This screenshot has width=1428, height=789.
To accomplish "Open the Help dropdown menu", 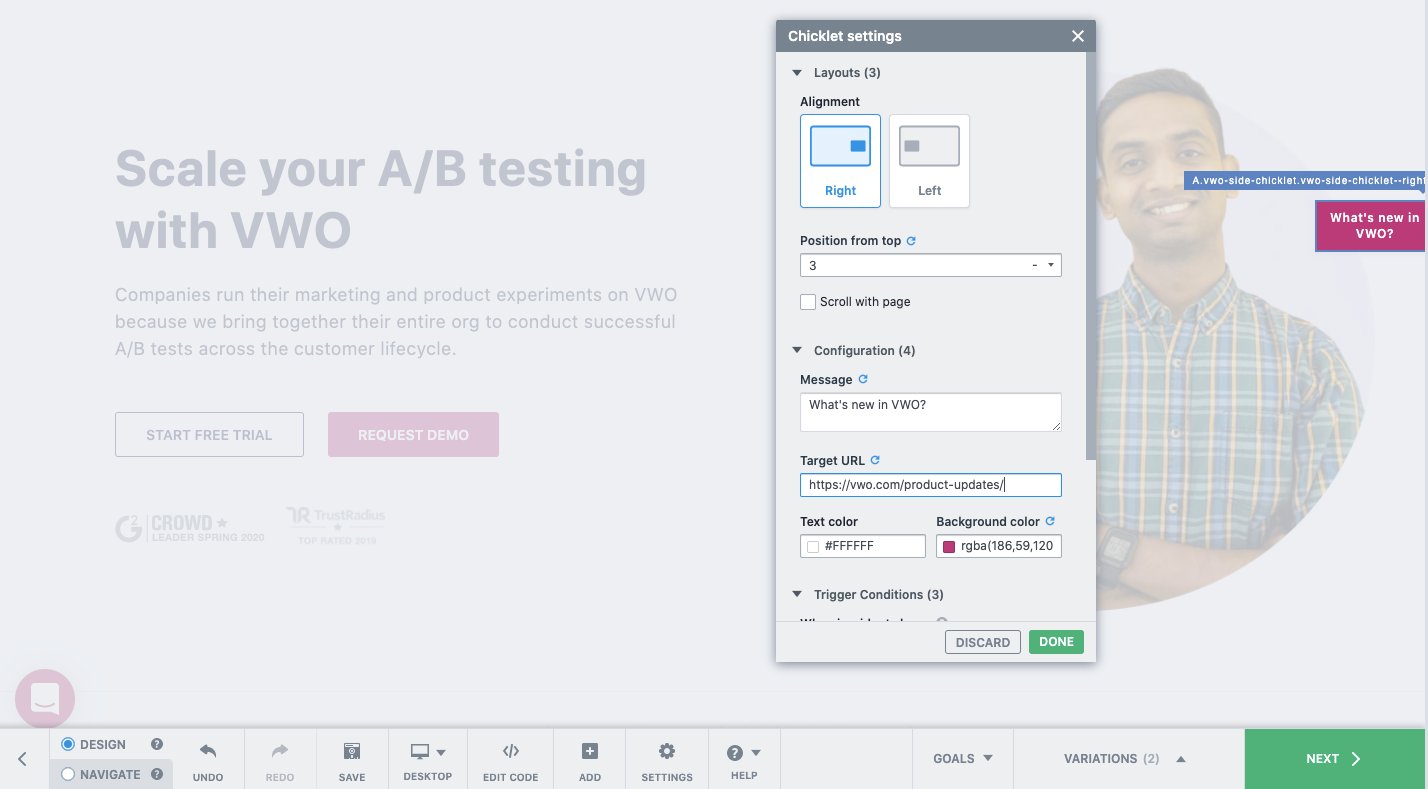I will (x=744, y=760).
